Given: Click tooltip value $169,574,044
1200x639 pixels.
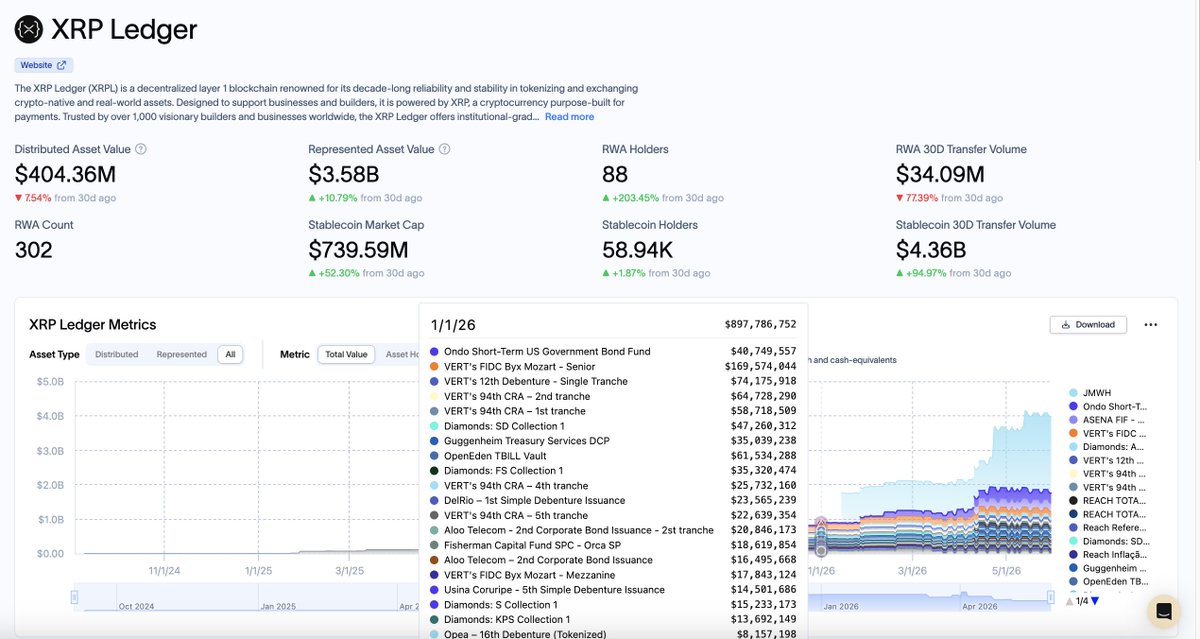Looking at the screenshot, I should (x=763, y=366).
